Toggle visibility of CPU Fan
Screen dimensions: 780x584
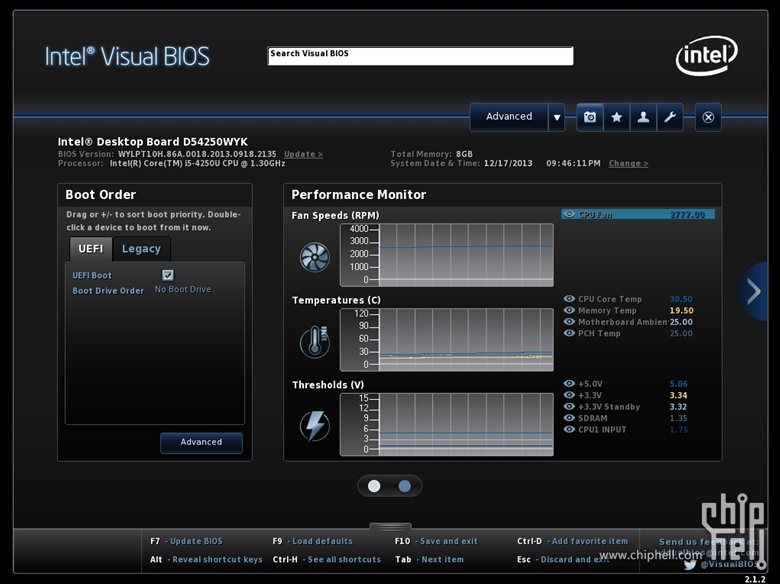point(569,214)
